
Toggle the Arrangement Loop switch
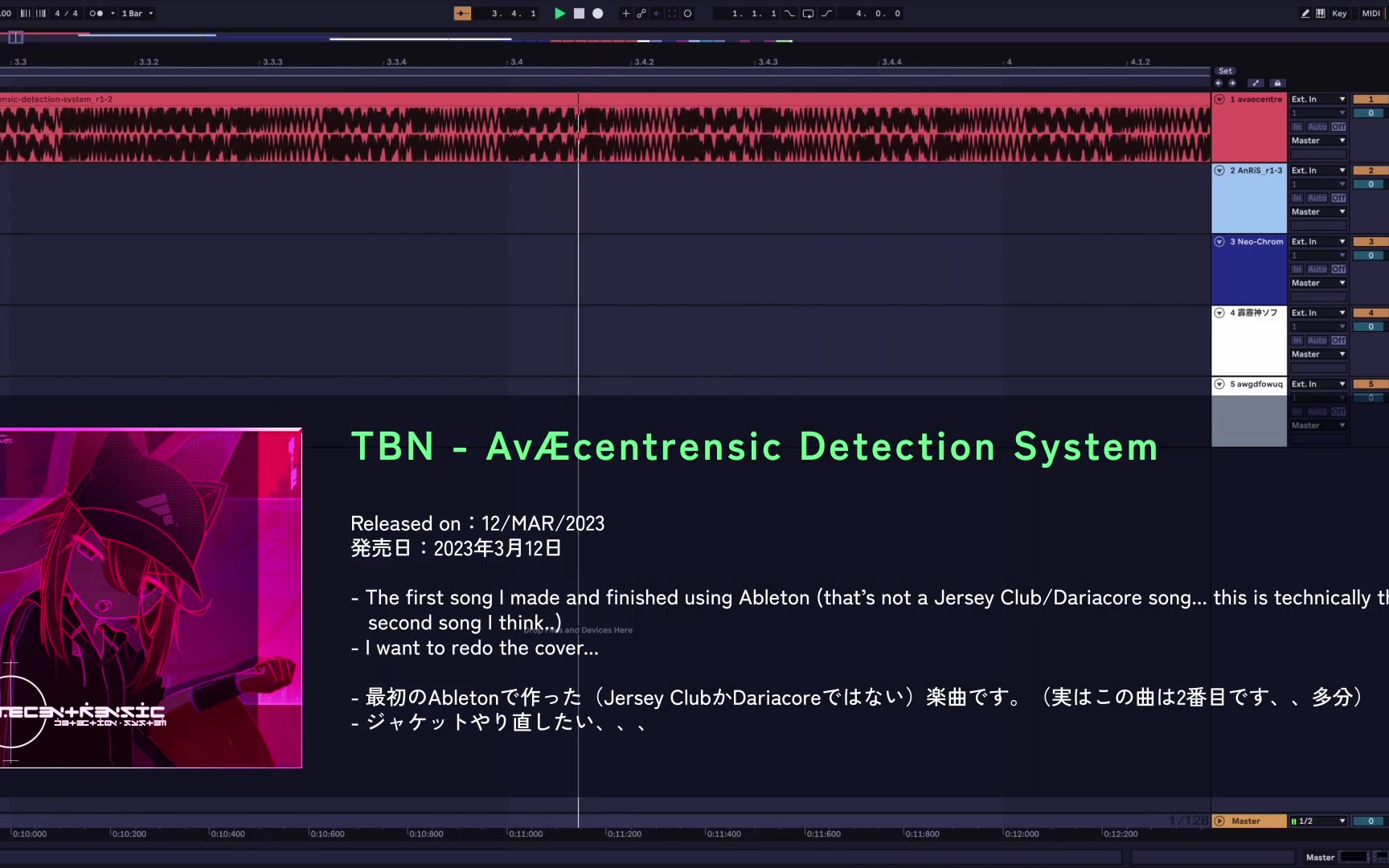[x=808, y=14]
